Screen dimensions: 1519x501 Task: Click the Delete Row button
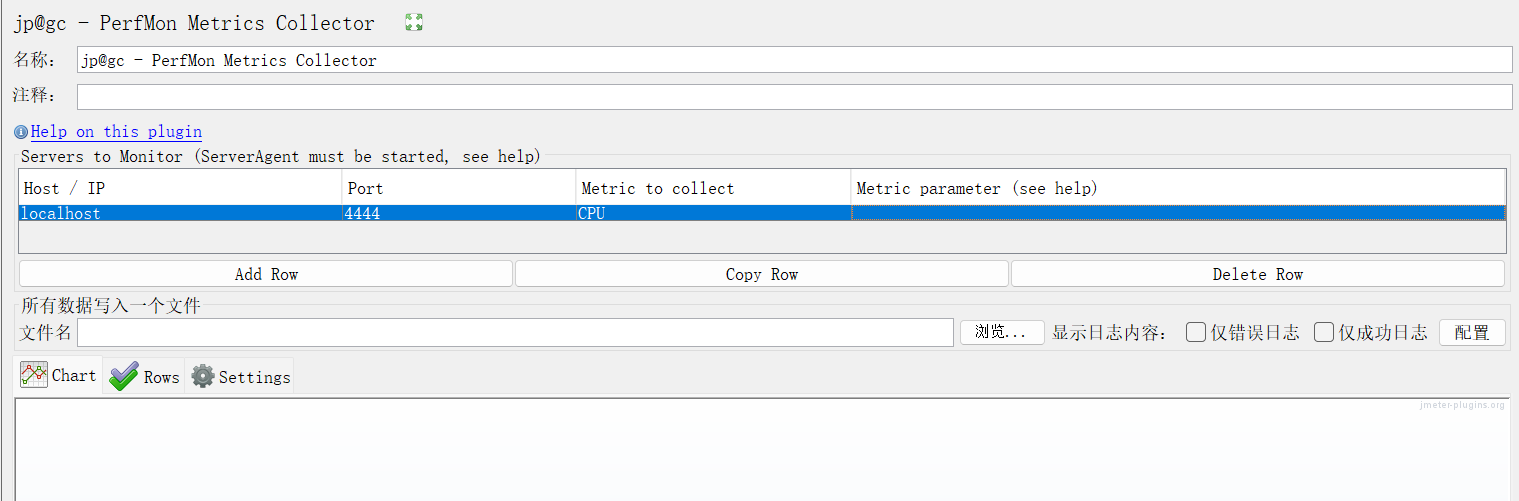pyautogui.click(x=1257, y=274)
